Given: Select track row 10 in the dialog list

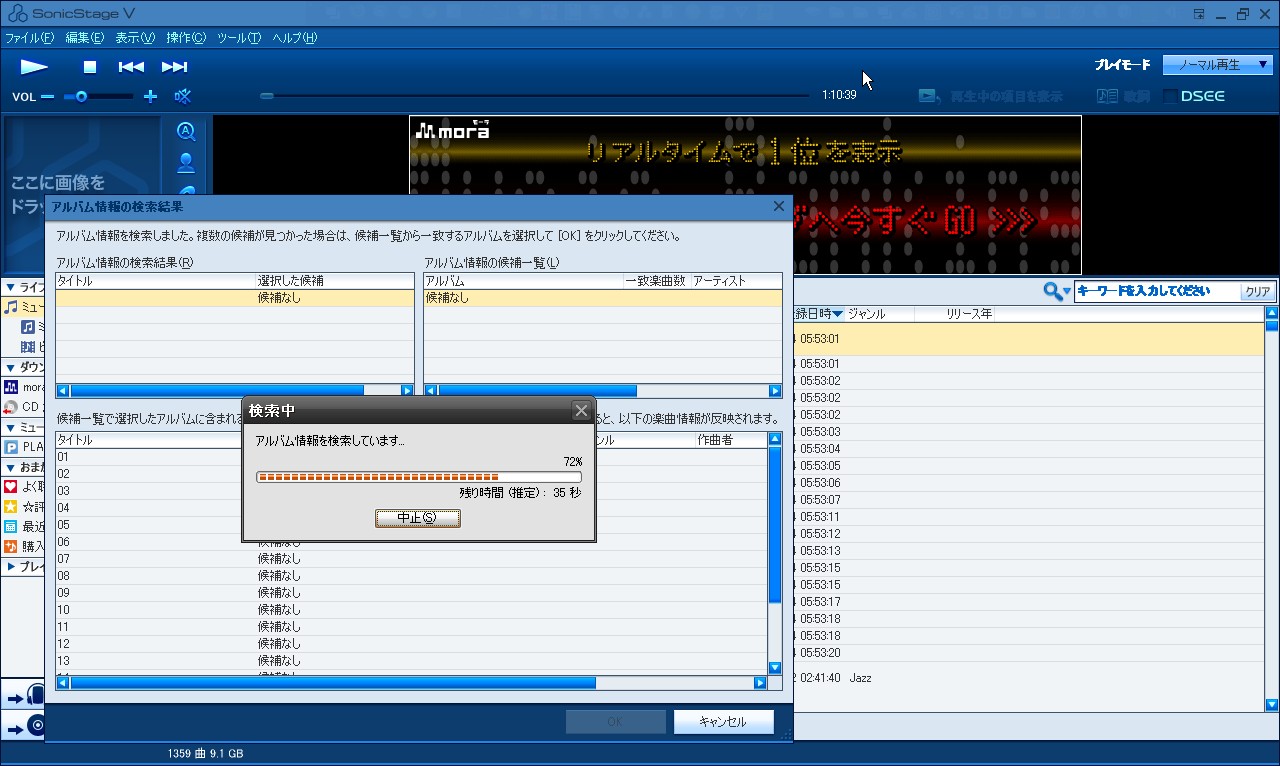Looking at the screenshot, I should (411, 610).
